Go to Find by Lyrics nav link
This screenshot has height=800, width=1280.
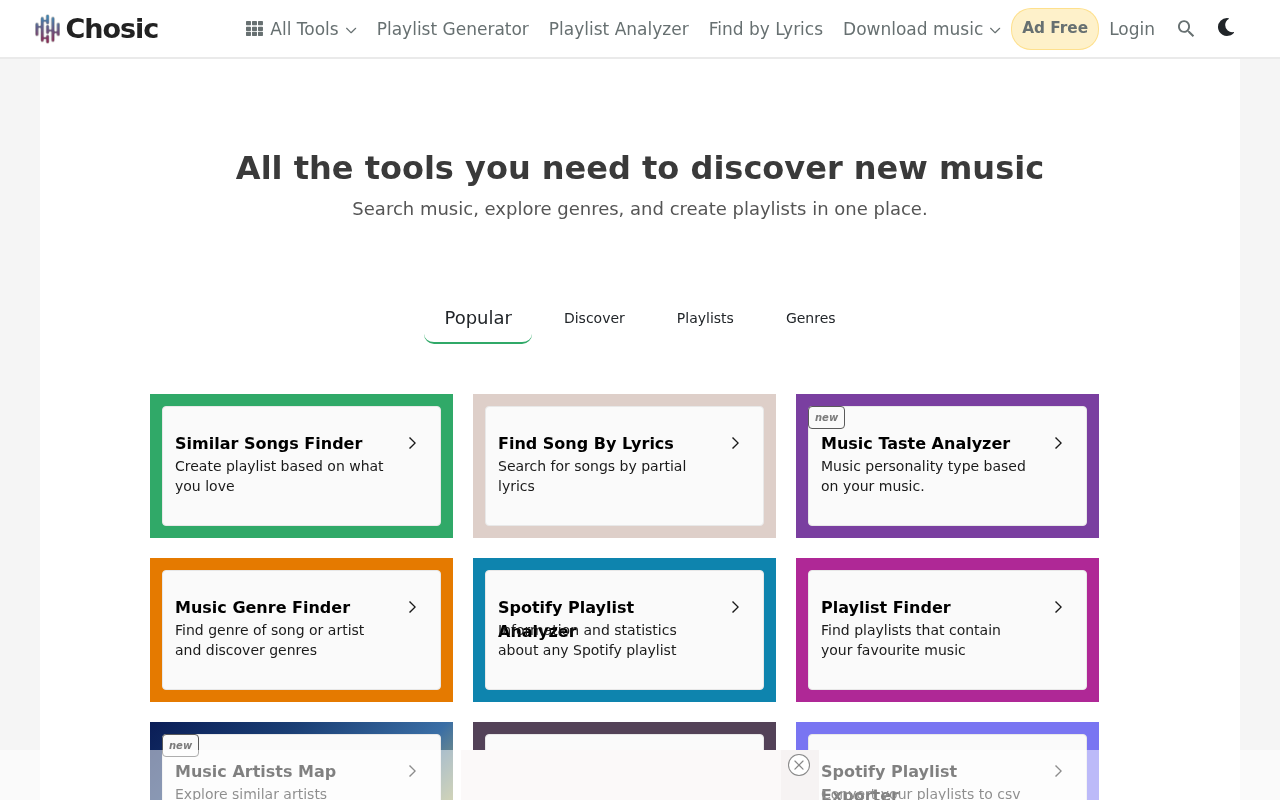(x=766, y=29)
